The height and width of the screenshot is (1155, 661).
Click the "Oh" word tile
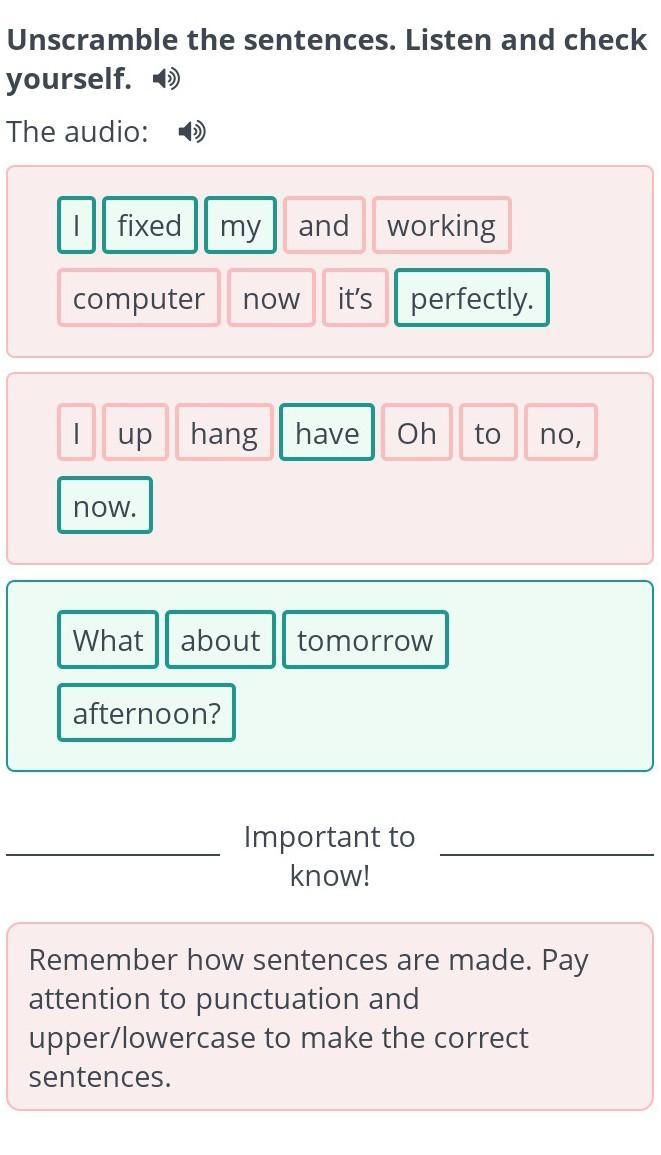coord(417,433)
